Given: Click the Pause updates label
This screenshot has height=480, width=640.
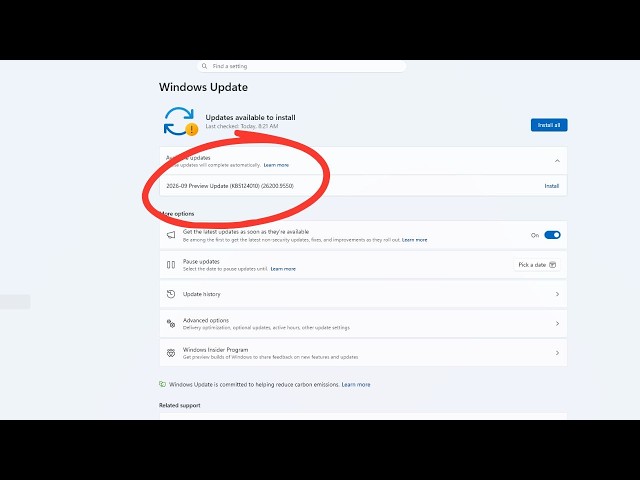Looking at the screenshot, I should pyautogui.click(x=201, y=262).
